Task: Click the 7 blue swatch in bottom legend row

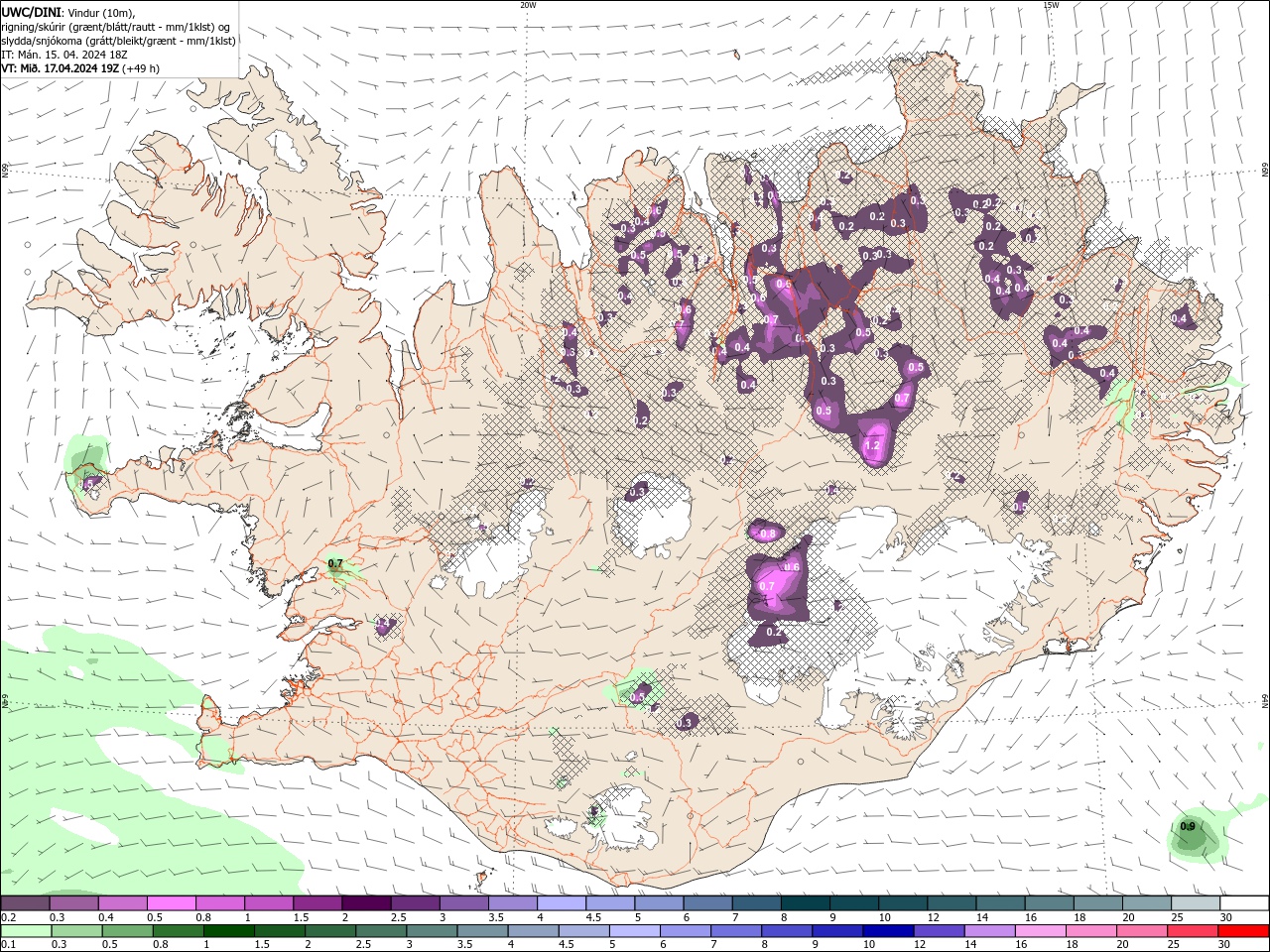Action: tap(736, 931)
